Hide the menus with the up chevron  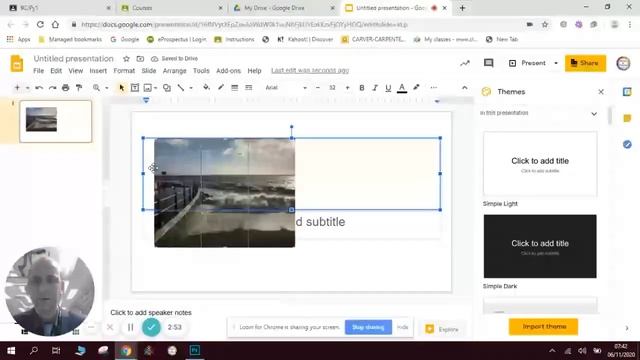(x=464, y=87)
